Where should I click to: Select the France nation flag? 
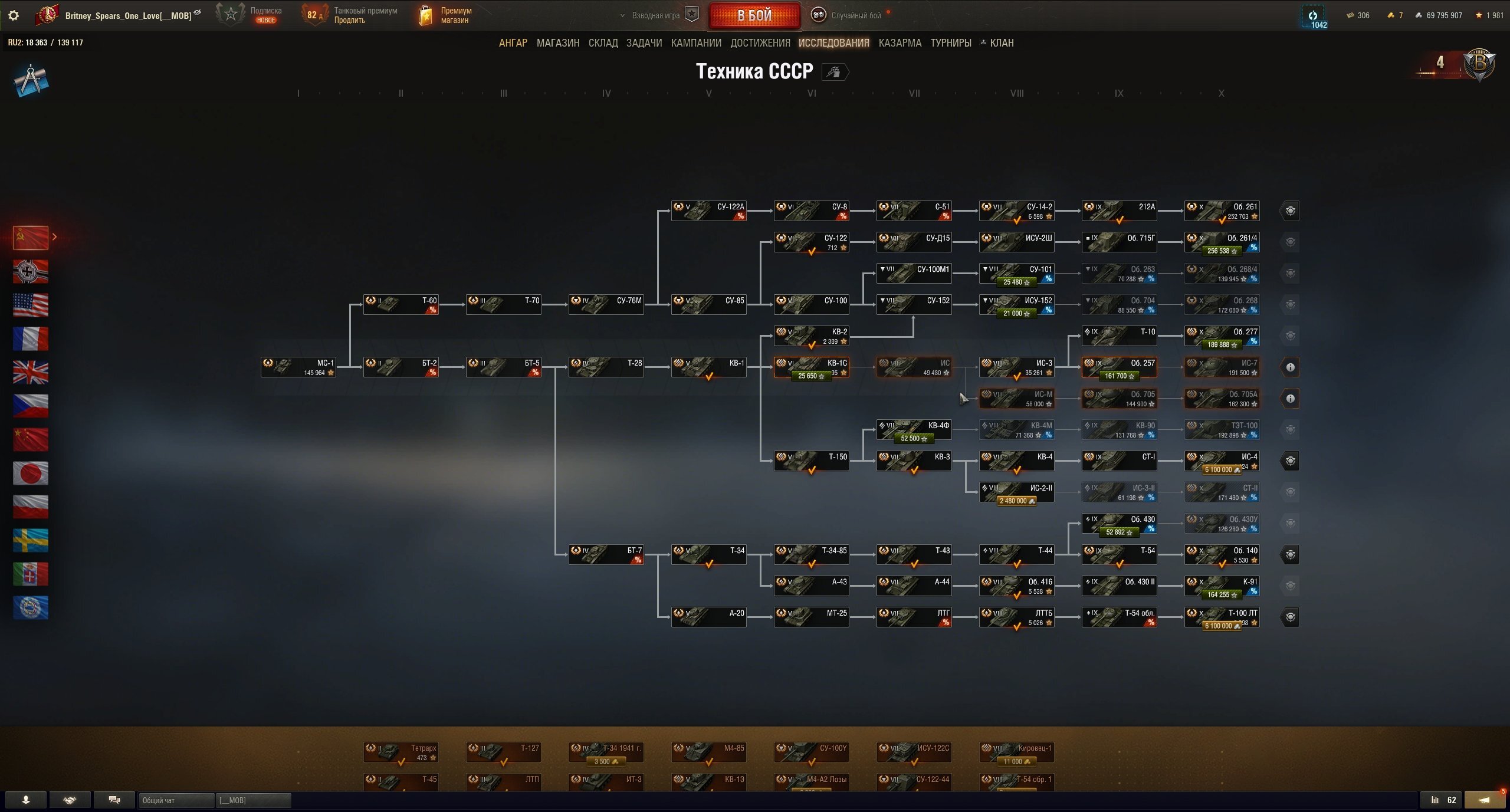point(31,338)
